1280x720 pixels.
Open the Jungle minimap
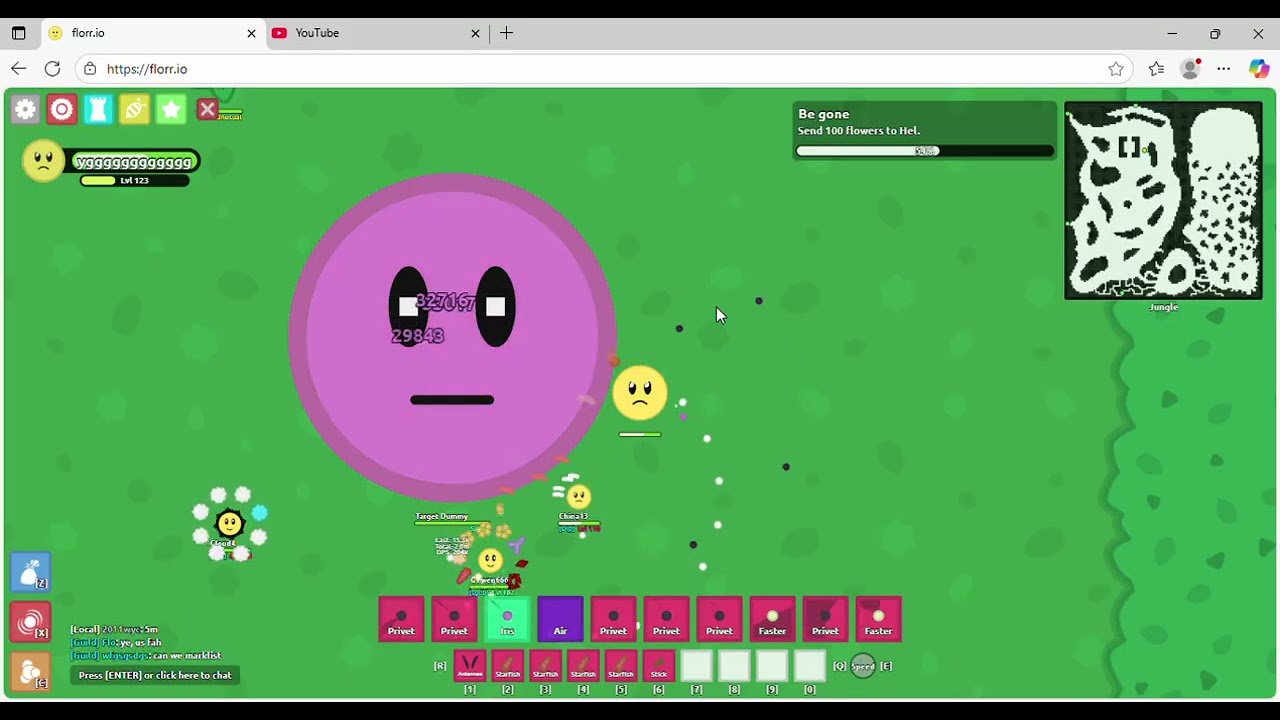[1163, 200]
